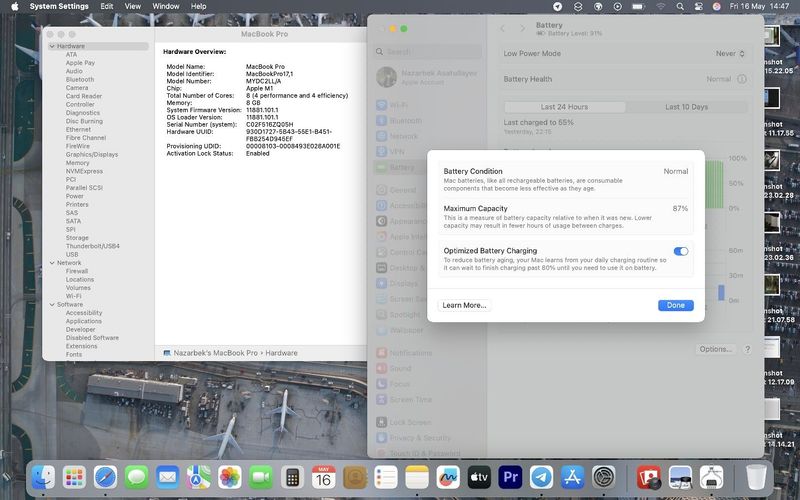800x500 pixels.
Task: Open Photo Booth in the Dock
Action: [x=649, y=478]
